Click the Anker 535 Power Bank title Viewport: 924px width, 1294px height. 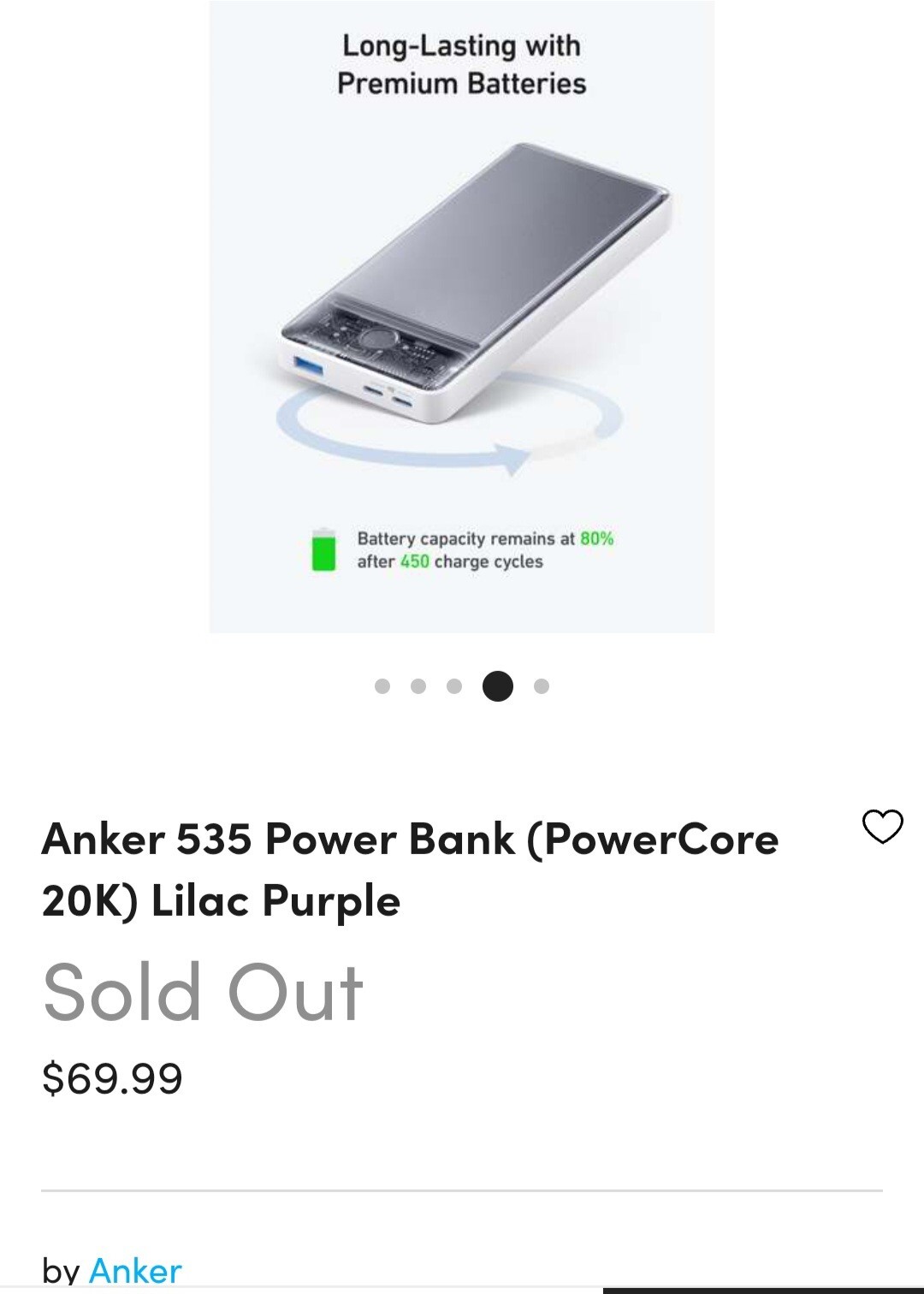[x=410, y=869]
